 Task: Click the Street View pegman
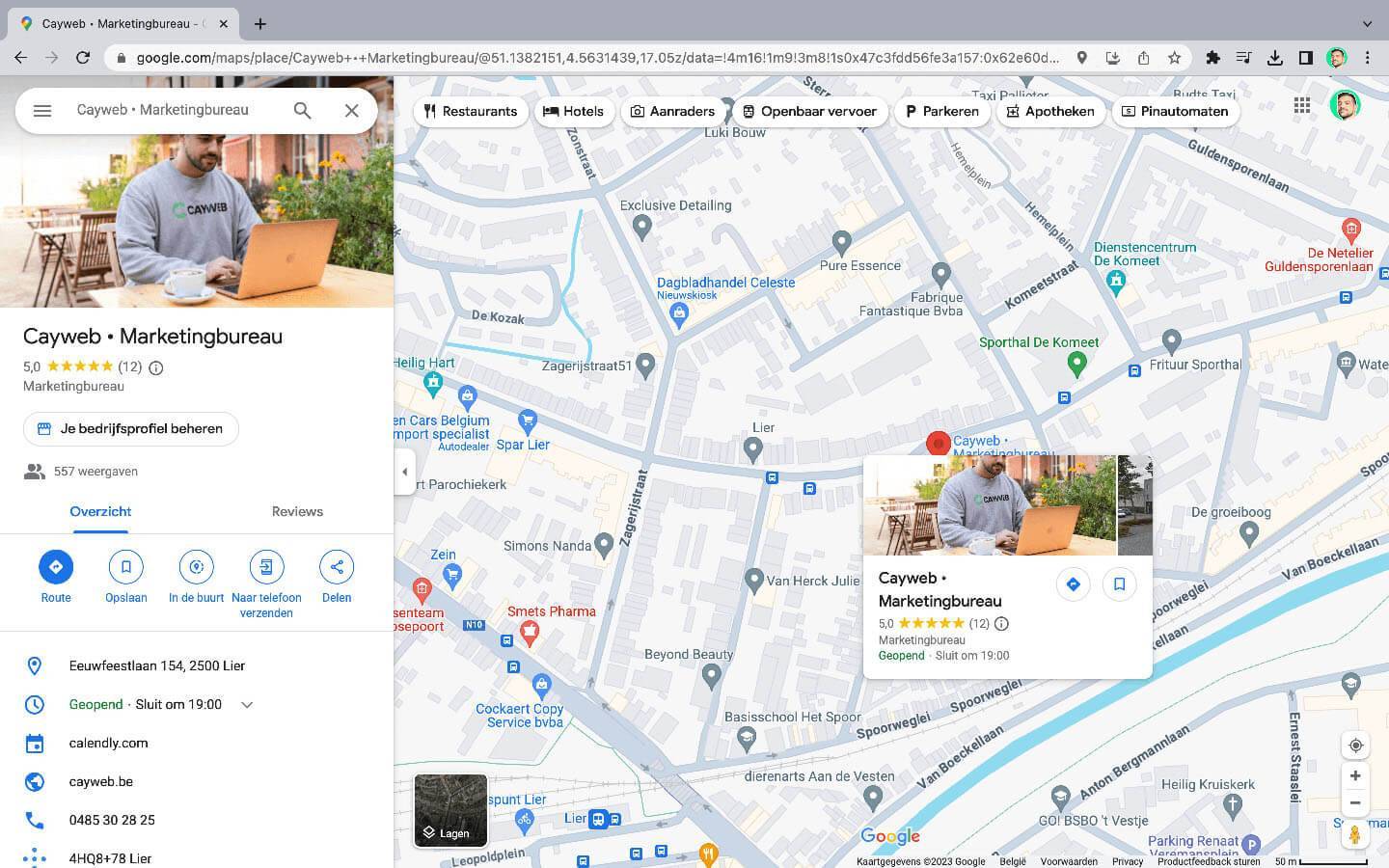point(1355,834)
